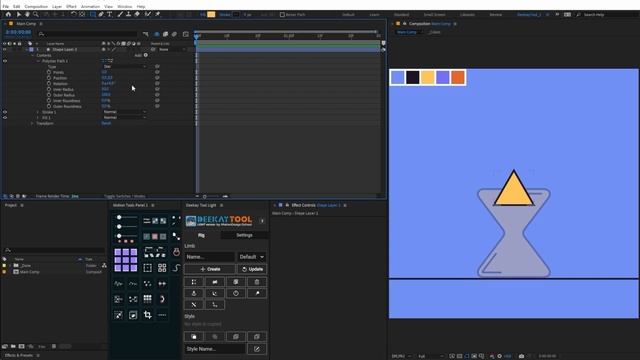Select the Rectangle shape tool
Image resolution: width=640 pixels, height=360 pixels.
click(93, 14)
